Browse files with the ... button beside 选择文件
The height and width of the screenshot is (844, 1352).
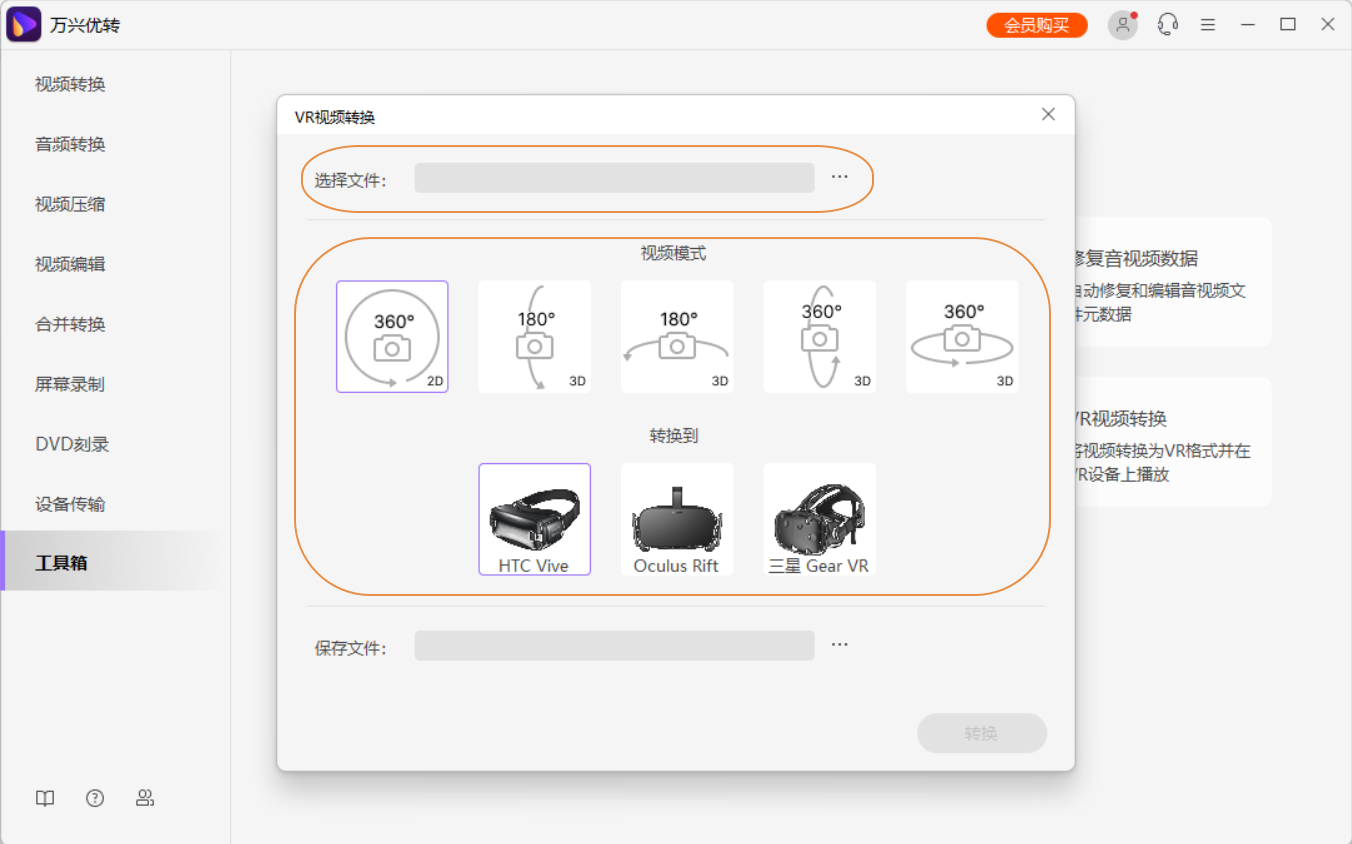coord(839,177)
